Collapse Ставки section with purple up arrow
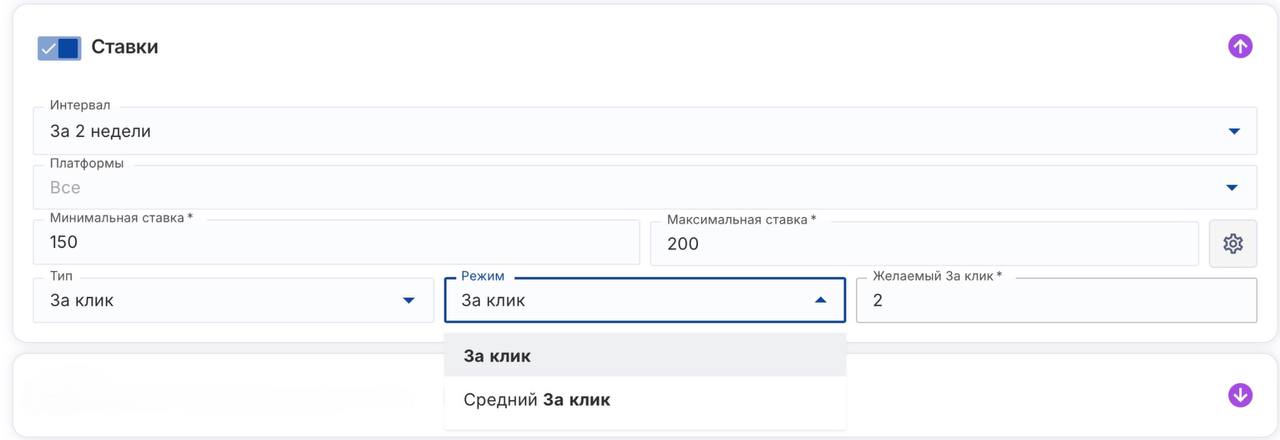Image resolution: width=1280 pixels, height=440 pixels. [x=1240, y=46]
